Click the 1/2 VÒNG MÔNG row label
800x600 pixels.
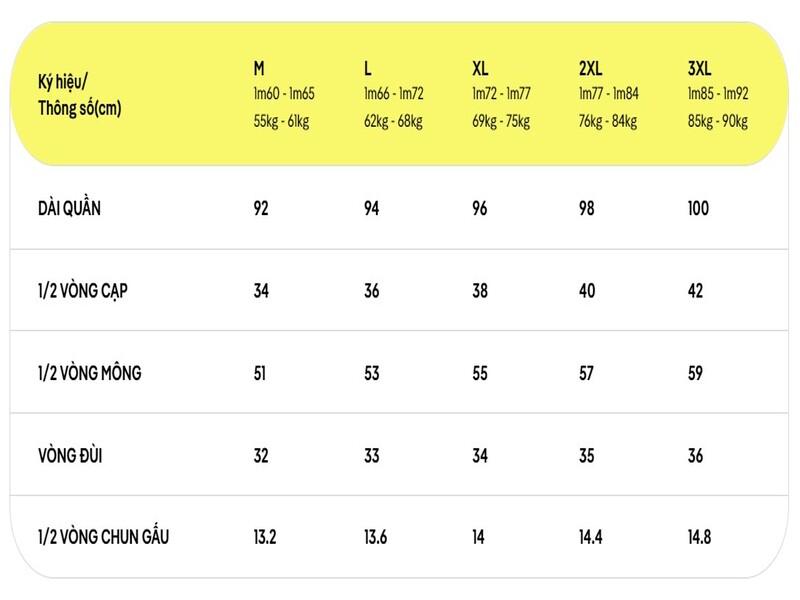88,373
